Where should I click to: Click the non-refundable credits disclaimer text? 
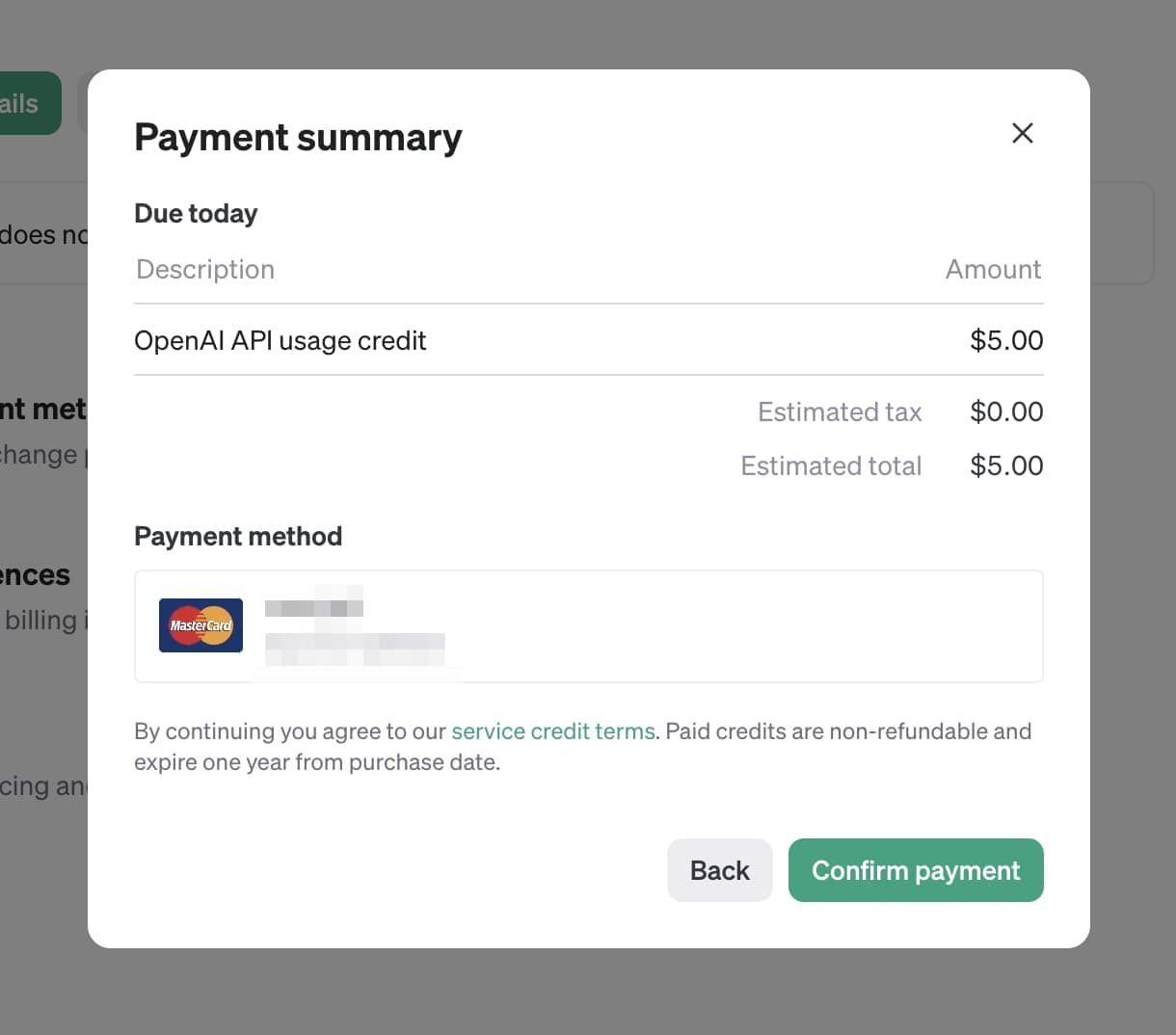pyautogui.click(x=583, y=747)
